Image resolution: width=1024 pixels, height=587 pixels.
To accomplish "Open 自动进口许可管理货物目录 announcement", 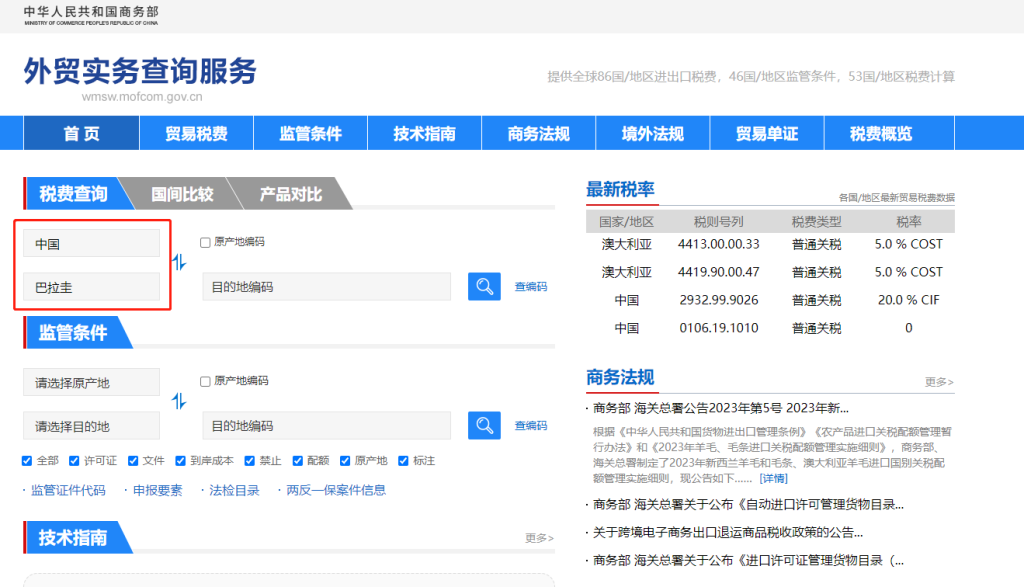I will click(748, 505).
